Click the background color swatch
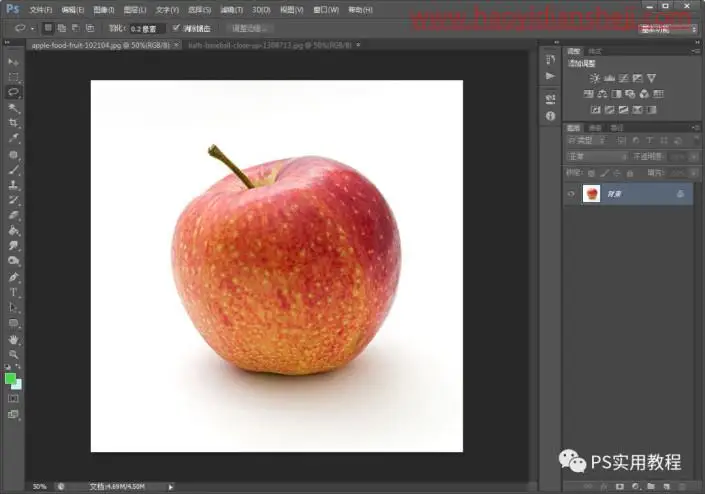This screenshot has height=494, width=705. click(18, 386)
